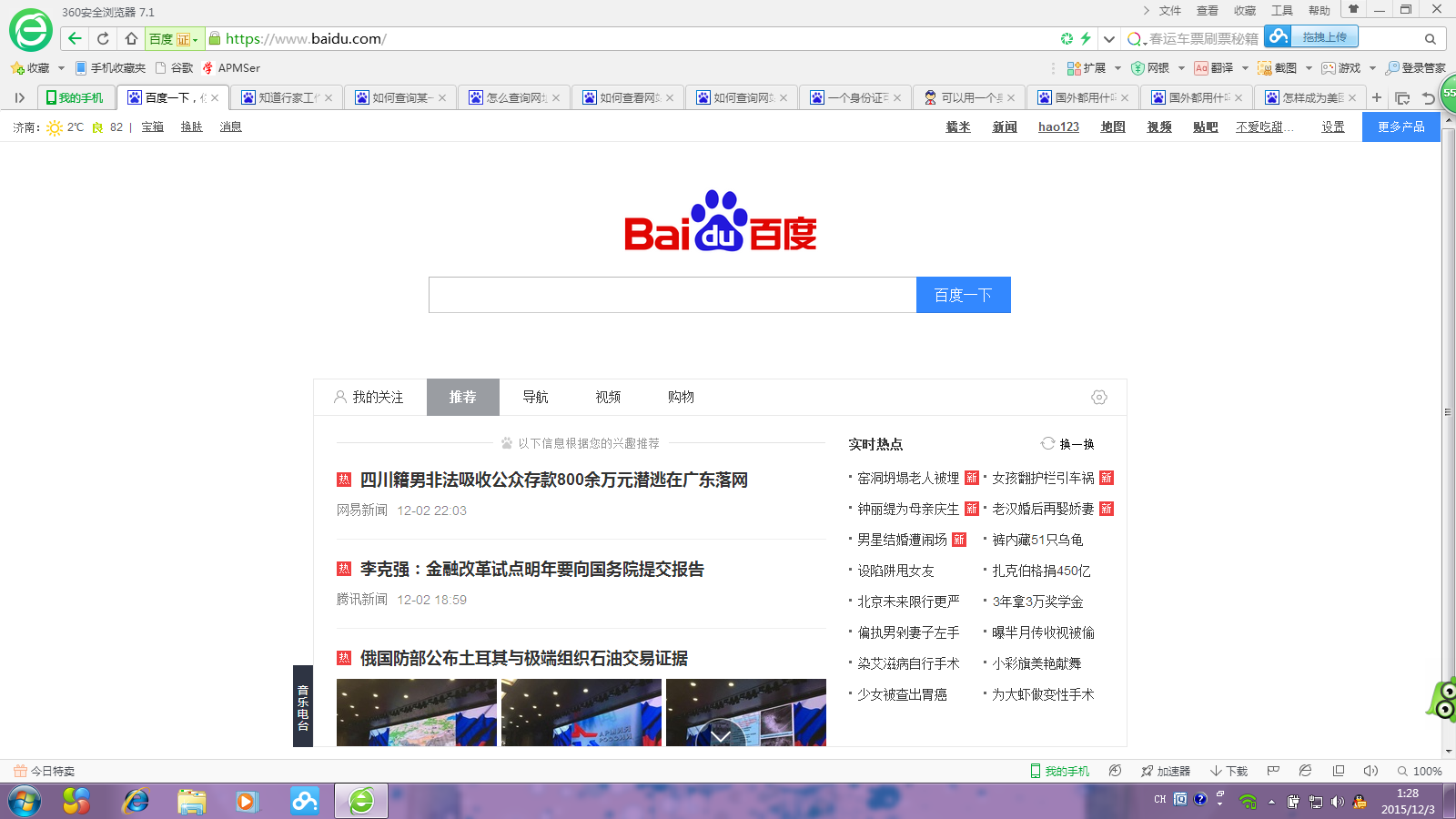Open the QQ penguin tray icon
The image size is (1456, 819).
1360,802
